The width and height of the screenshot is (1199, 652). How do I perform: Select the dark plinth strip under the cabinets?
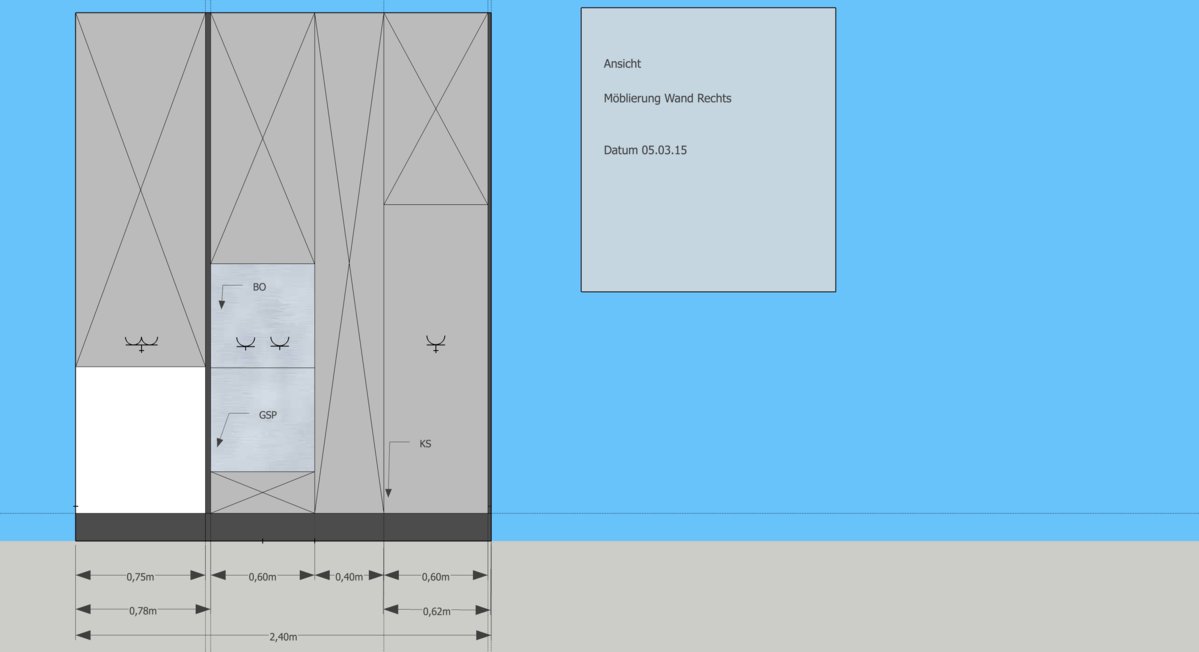(283, 527)
